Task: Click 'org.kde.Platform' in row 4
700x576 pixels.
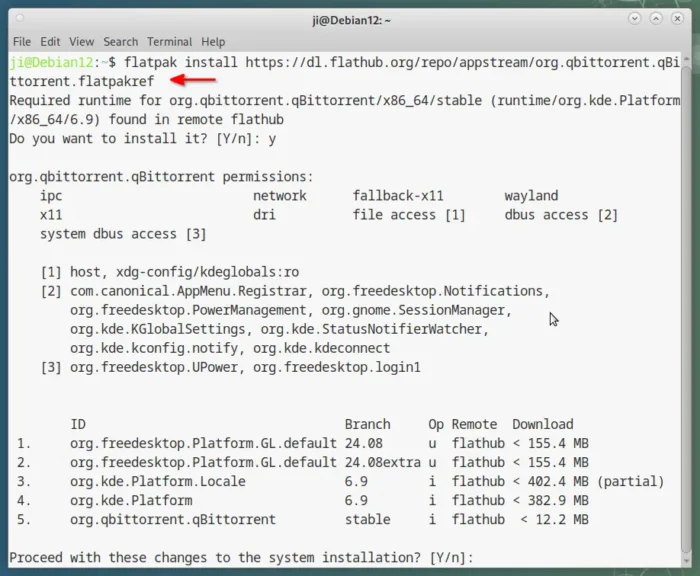Action: (131, 501)
